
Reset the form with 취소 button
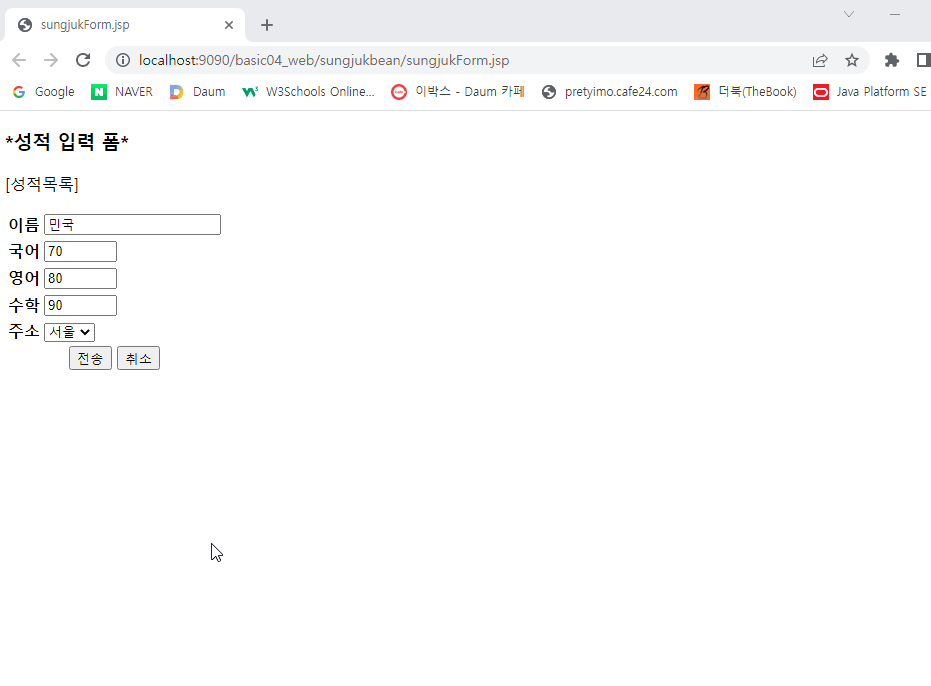point(138,358)
